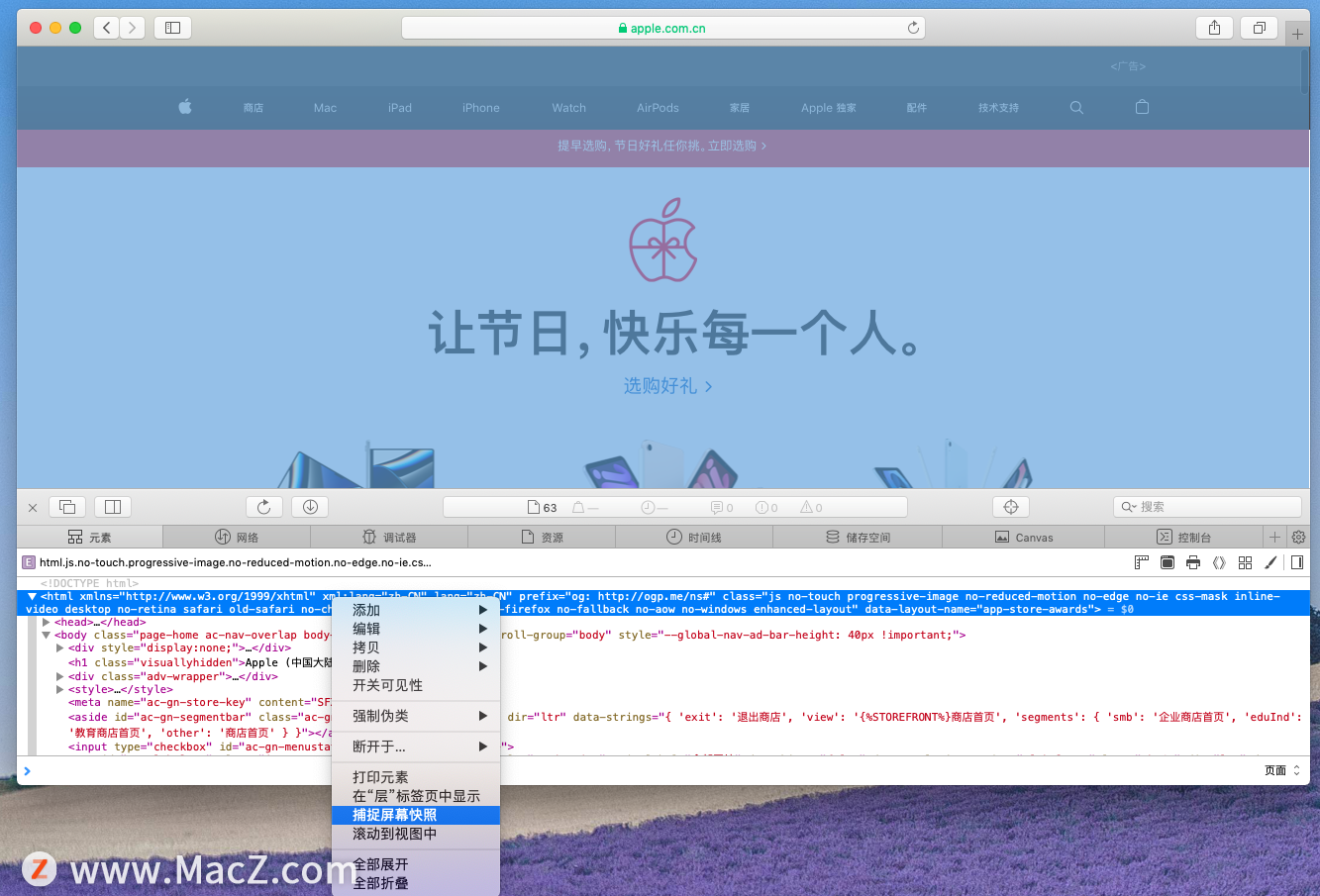
Task: Detach inspector into separate window
Action: 67,507
